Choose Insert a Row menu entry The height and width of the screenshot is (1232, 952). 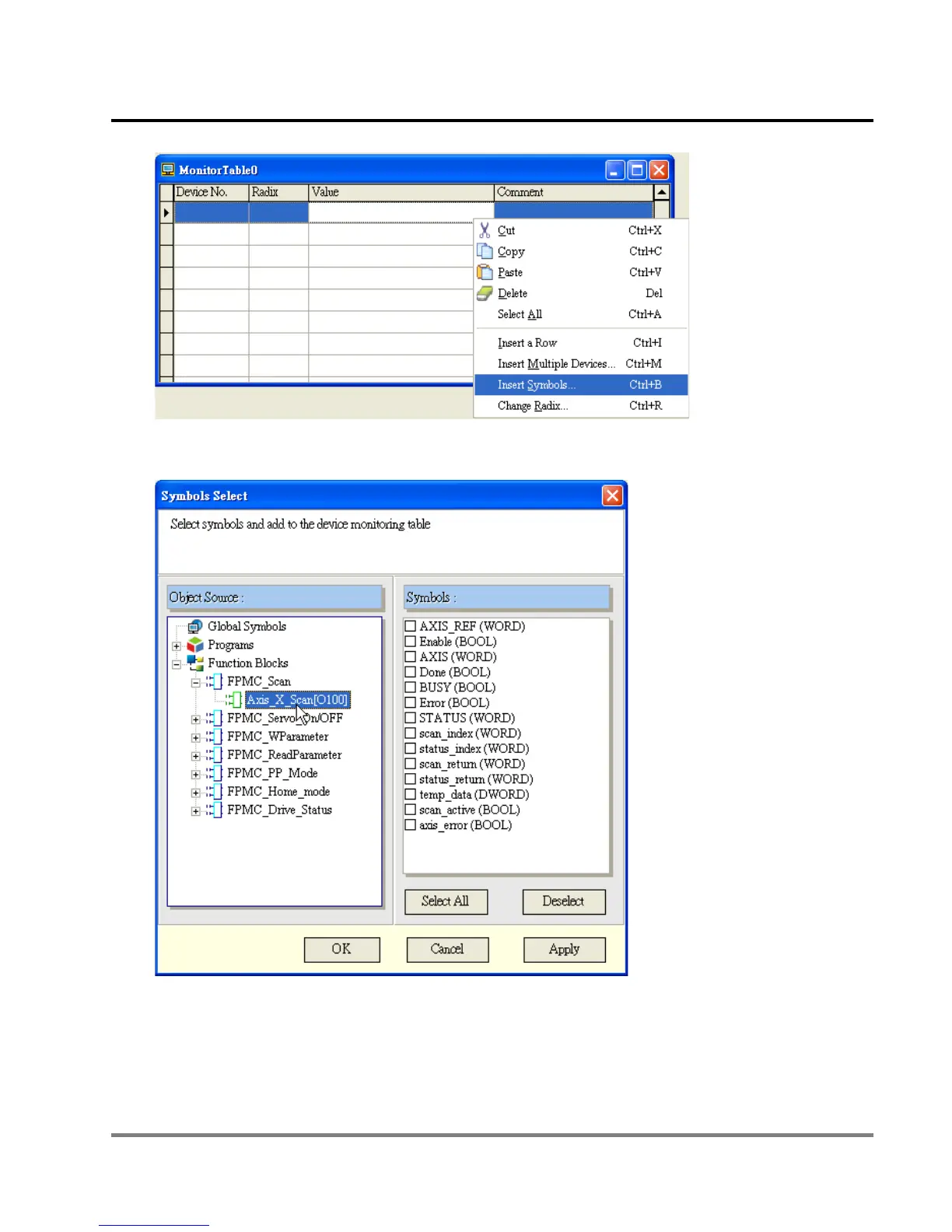click(580, 343)
